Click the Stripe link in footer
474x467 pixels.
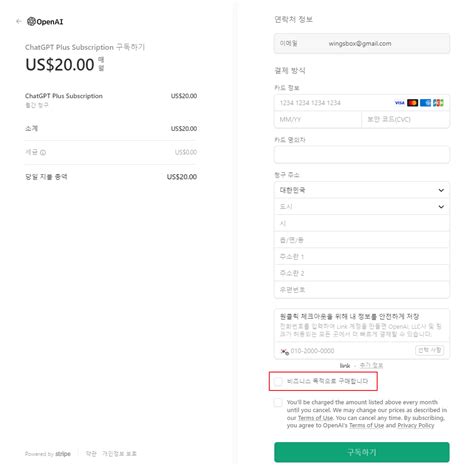coord(63,454)
